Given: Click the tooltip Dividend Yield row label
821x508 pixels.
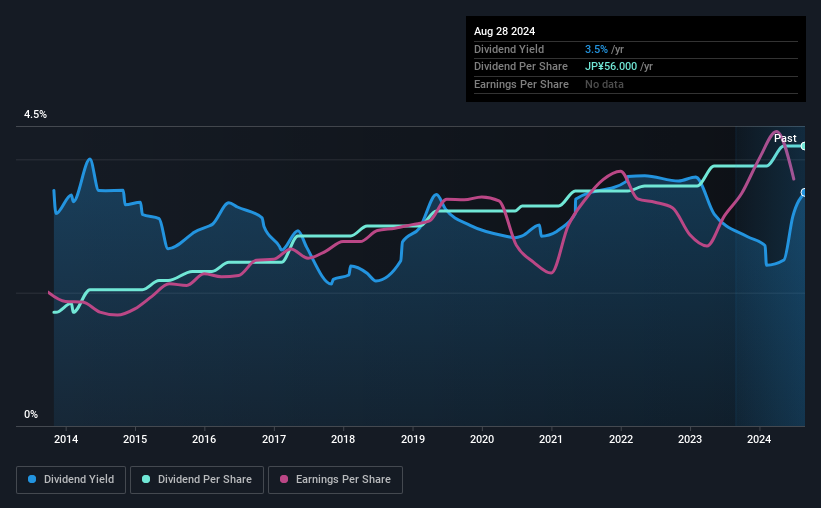Looking at the screenshot, I should click(x=509, y=49).
